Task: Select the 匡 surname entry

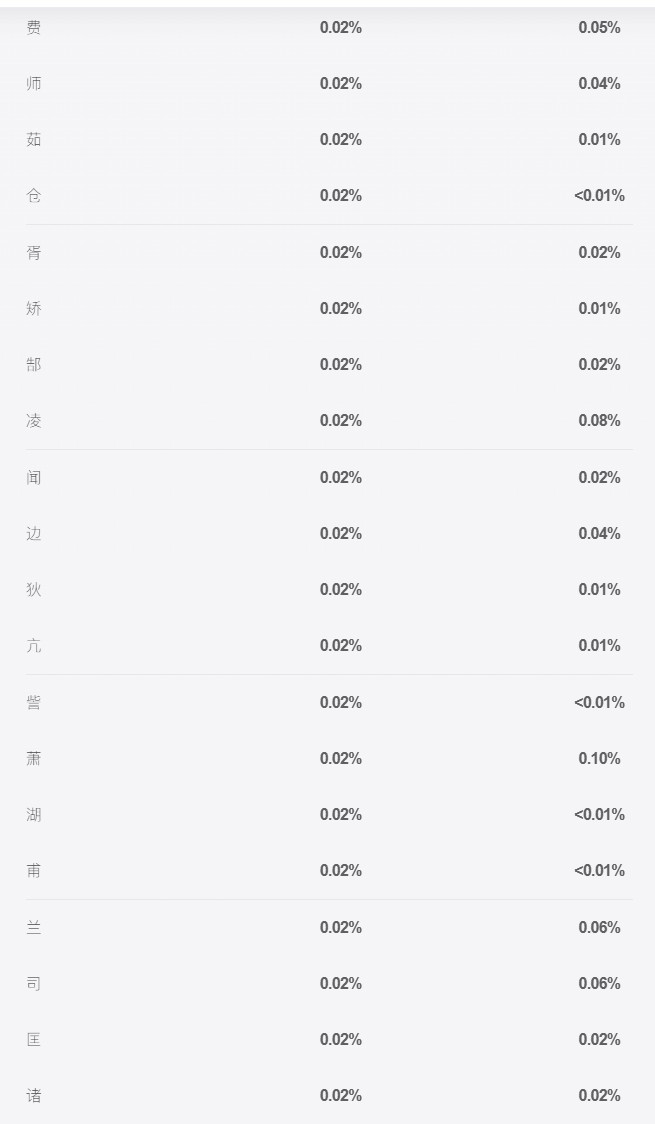Action: (34, 1039)
